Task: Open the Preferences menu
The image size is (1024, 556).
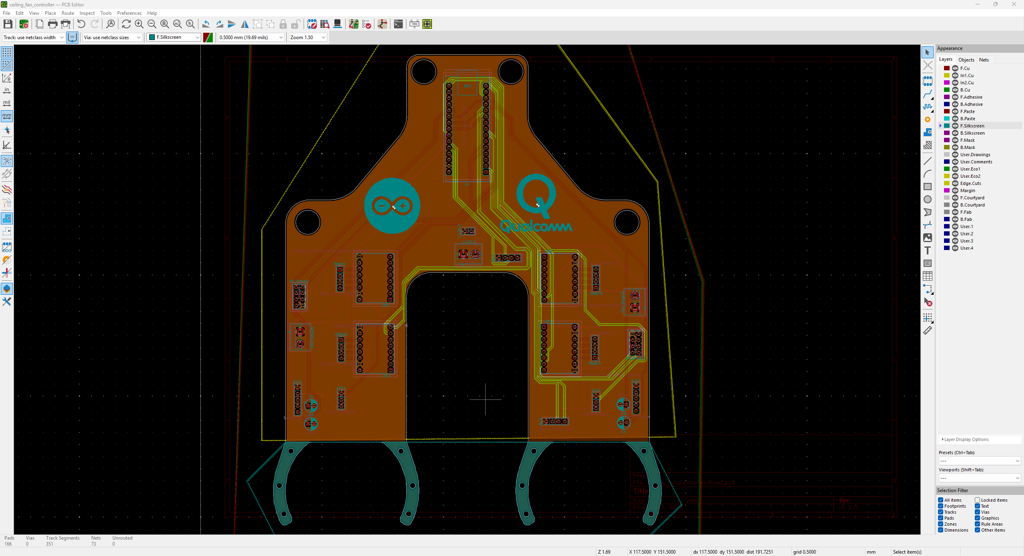Action: click(129, 13)
